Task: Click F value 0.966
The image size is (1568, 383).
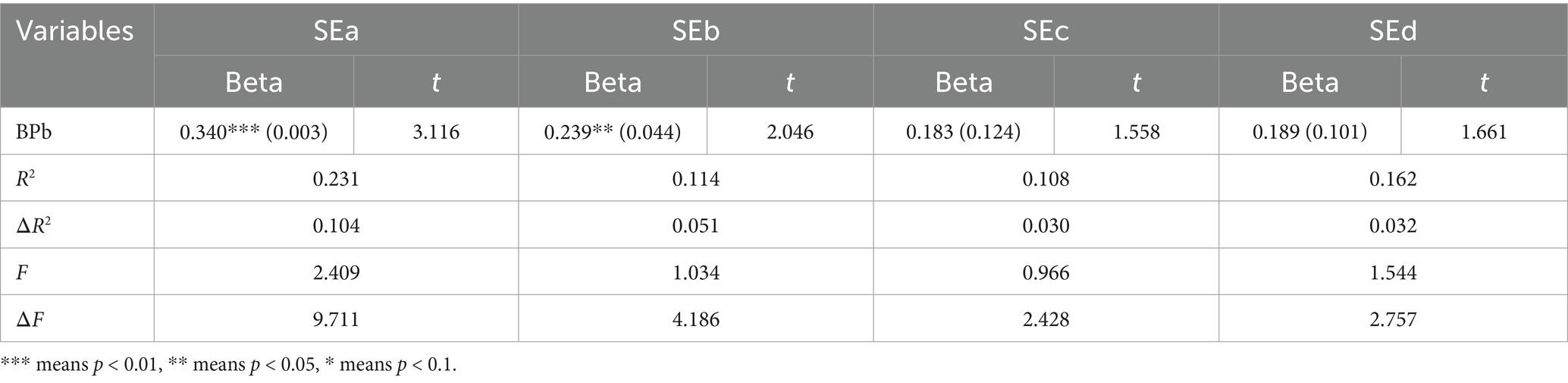Action: pos(1046,272)
